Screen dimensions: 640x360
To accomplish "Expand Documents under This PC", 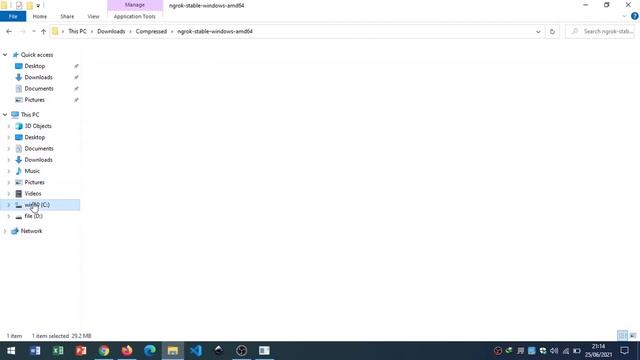I will (9, 149).
